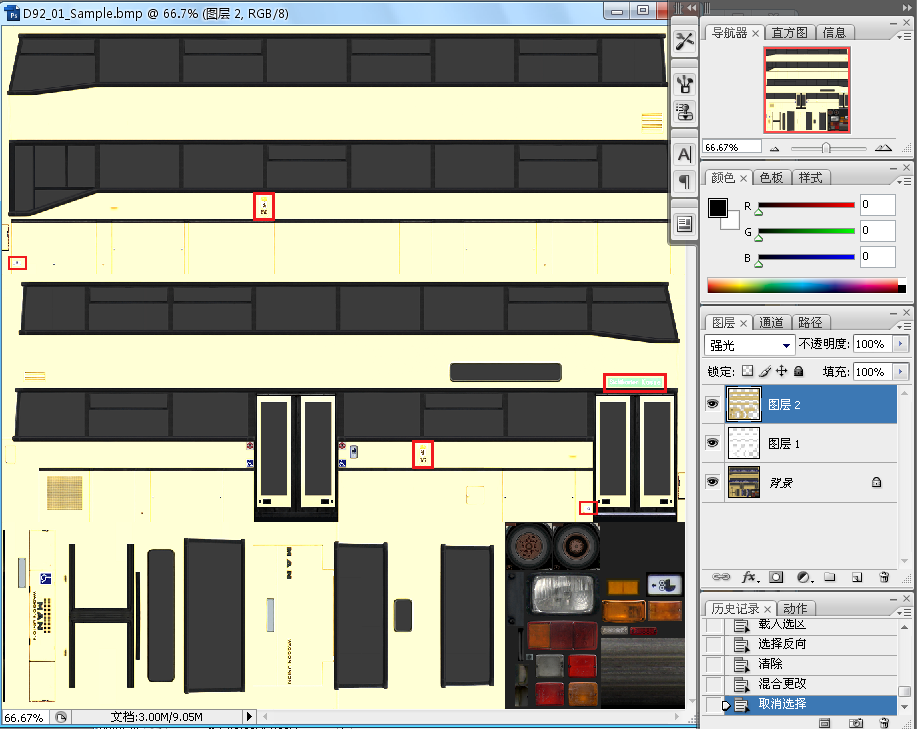Screen dimensions: 917x729
Task: Open the History panel options menu
Action: click(x=903, y=612)
